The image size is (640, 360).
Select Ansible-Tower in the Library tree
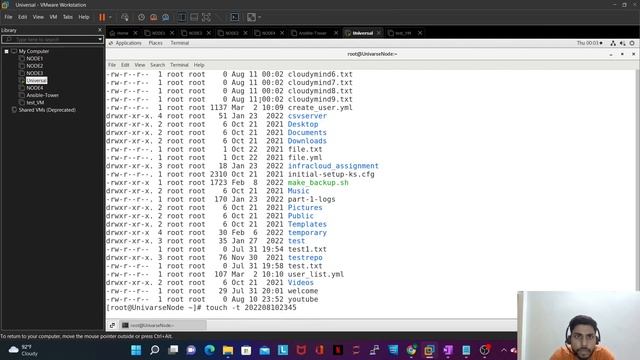click(42, 95)
